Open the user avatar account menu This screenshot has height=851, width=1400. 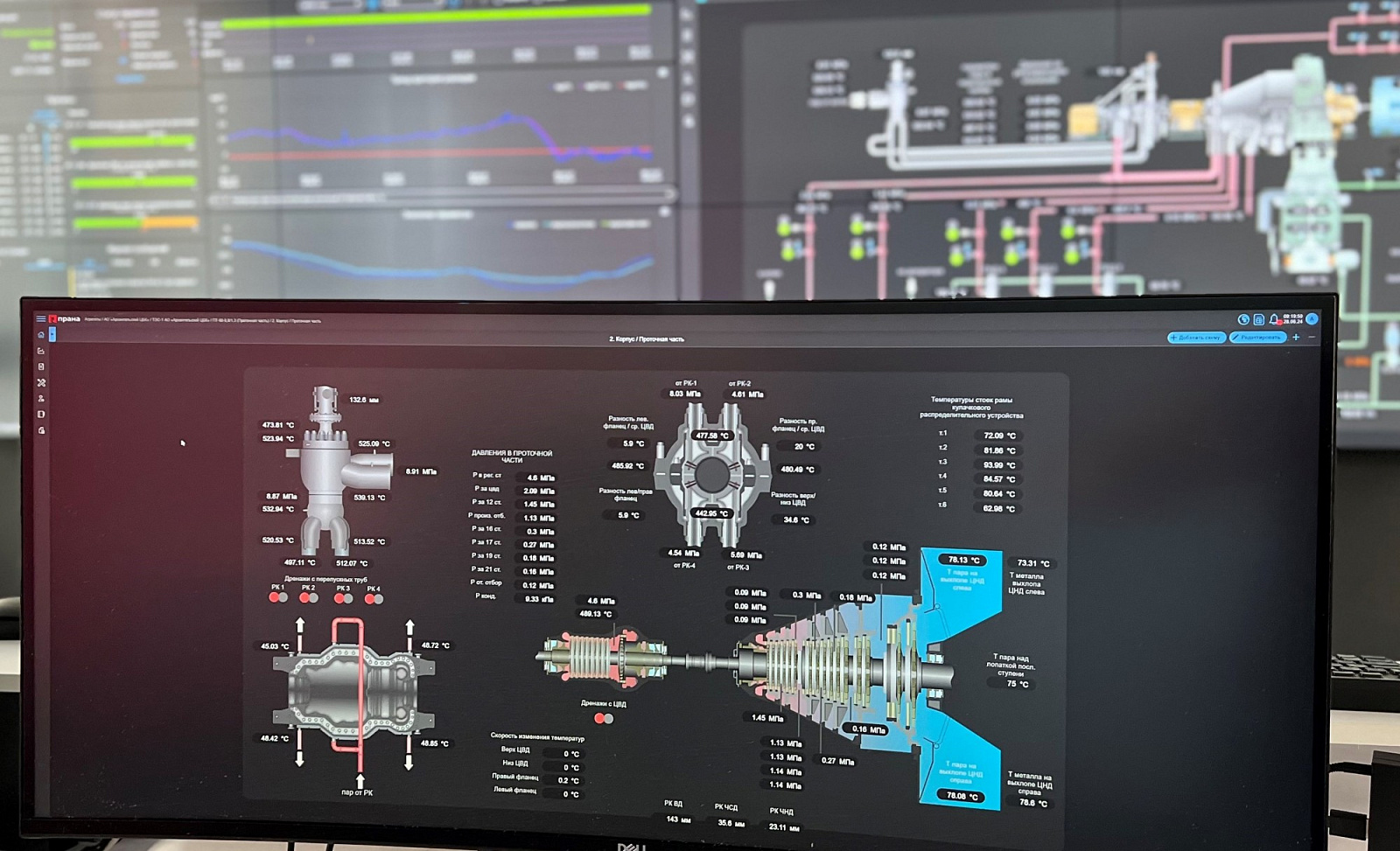(x=1312, y=319)
